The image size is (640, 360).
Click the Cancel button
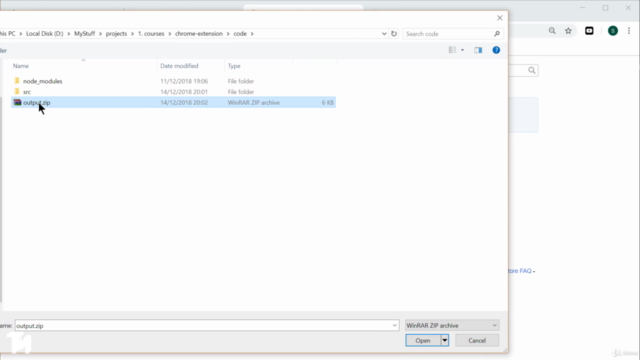point(477,340)
